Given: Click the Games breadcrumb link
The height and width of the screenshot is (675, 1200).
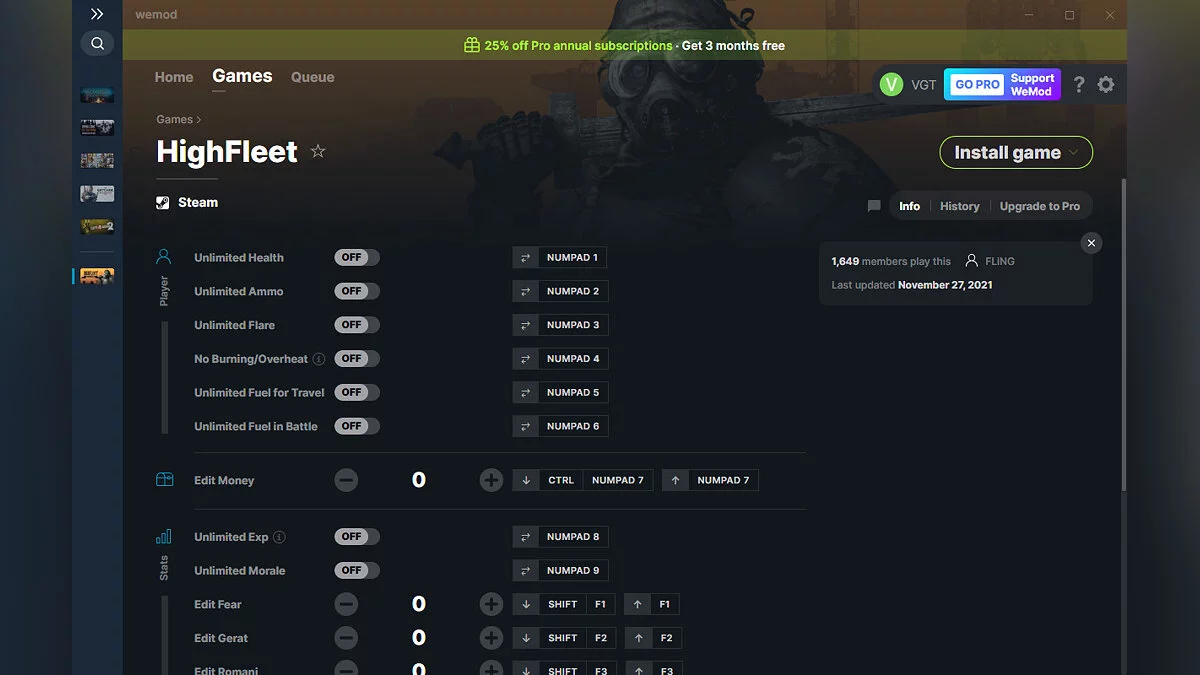Looking at the screenshot, I should click(x=174, y=119).
